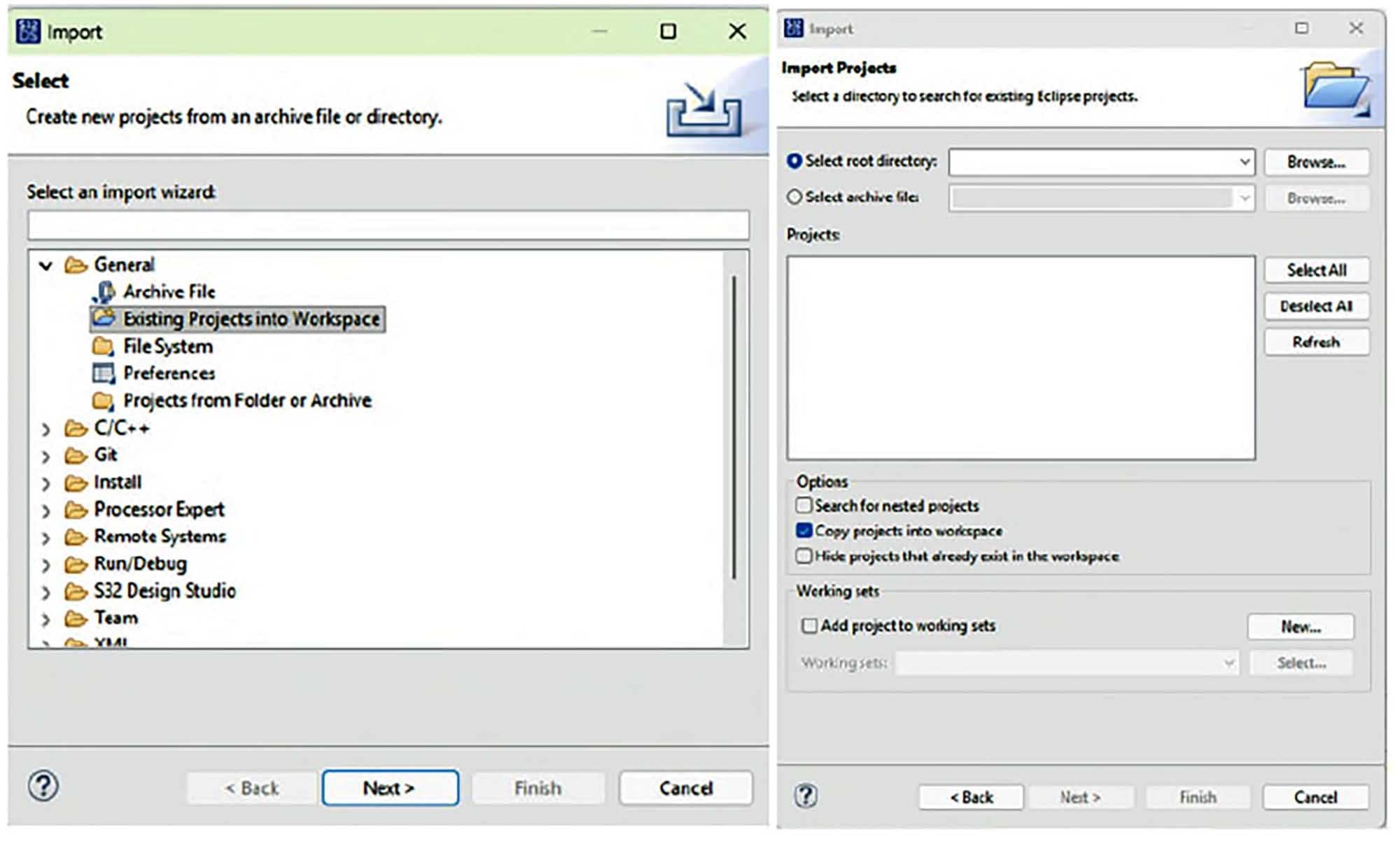Select Projects from Folder or Archive entry
Screen dimensions: 1400x860
pyautogui.click(x=247, y=401)
